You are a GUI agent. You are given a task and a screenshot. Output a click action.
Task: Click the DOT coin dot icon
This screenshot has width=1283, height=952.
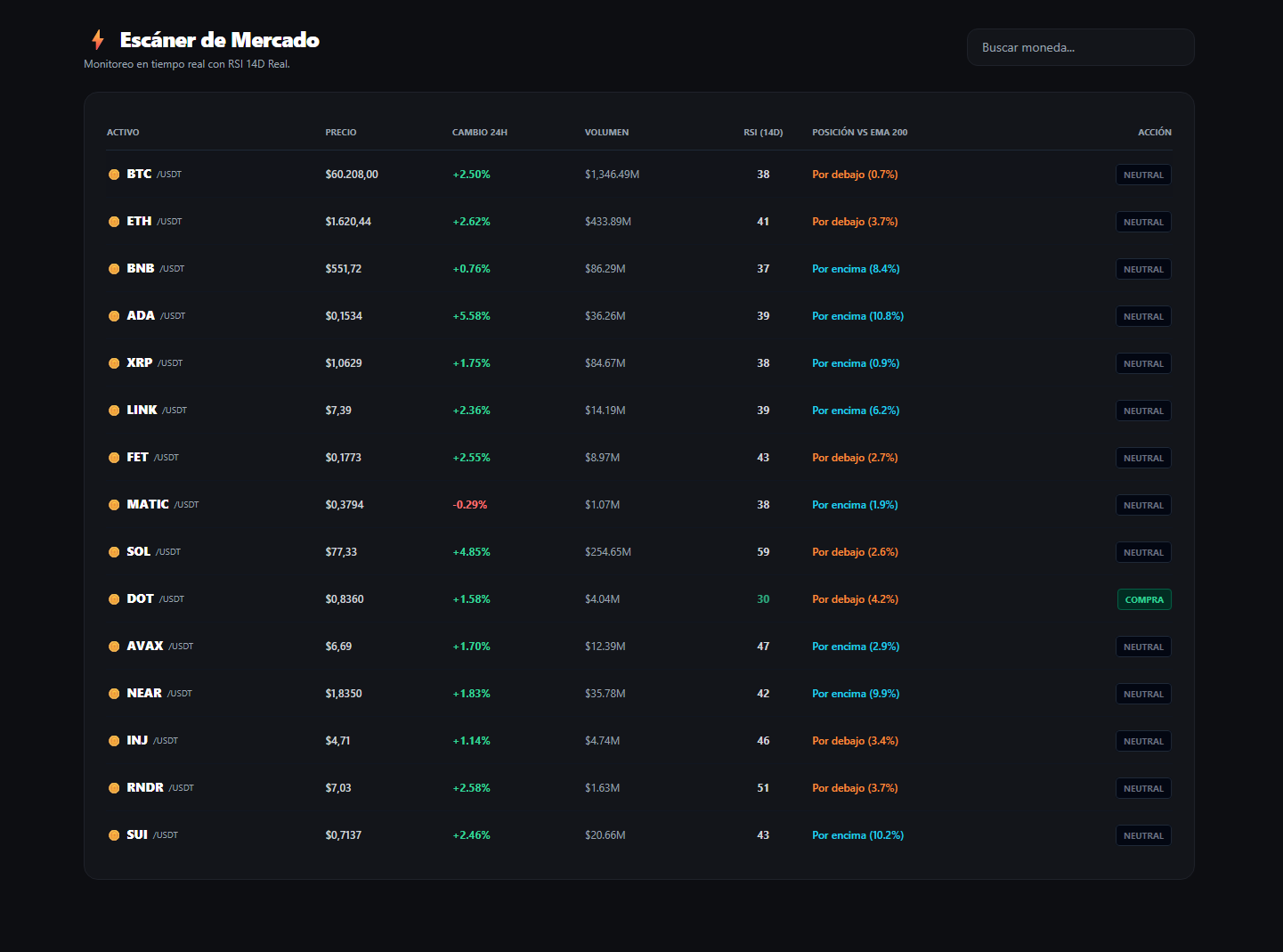click(114, 599)
